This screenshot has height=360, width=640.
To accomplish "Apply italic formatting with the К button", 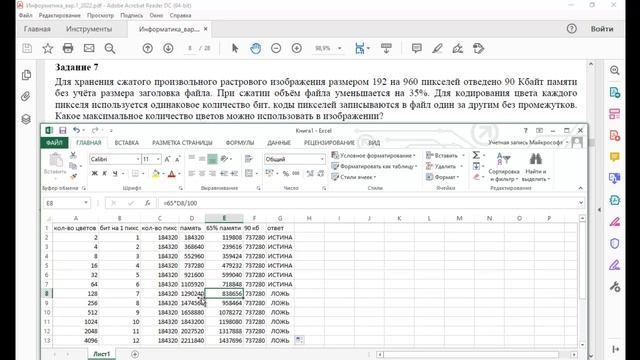I will point(105,174).
